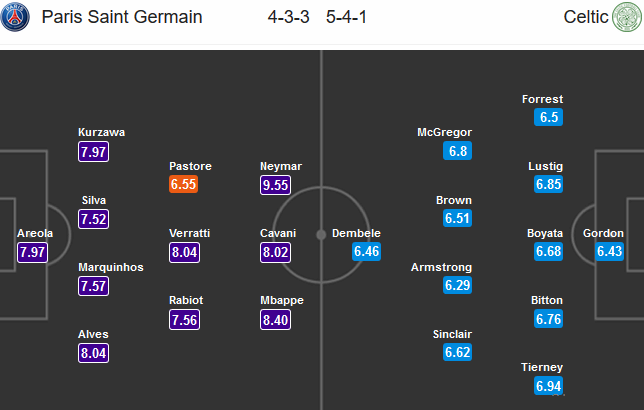Image resolution: width=644 pixels, height=410 pixels.
Task: Click the 4-3-3 formation label
Action: (x=288, y=17)
